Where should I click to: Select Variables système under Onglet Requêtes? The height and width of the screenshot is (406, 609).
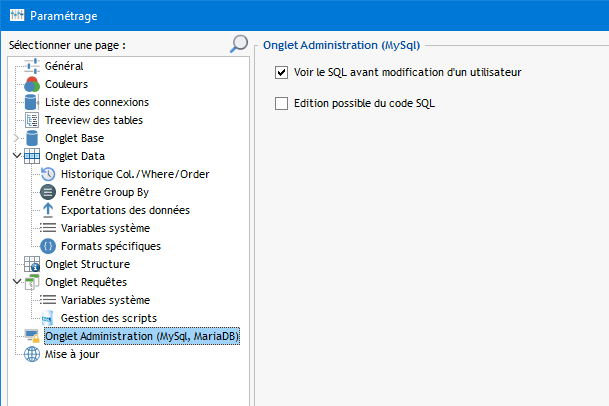click(105, 300)
